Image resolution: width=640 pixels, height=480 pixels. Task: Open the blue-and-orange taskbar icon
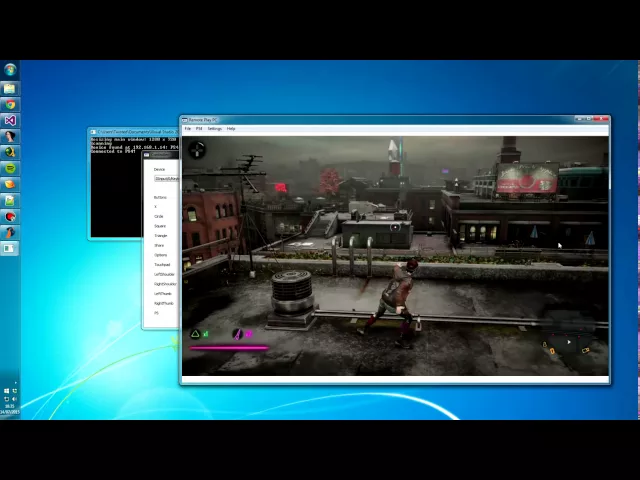(10, 232)
